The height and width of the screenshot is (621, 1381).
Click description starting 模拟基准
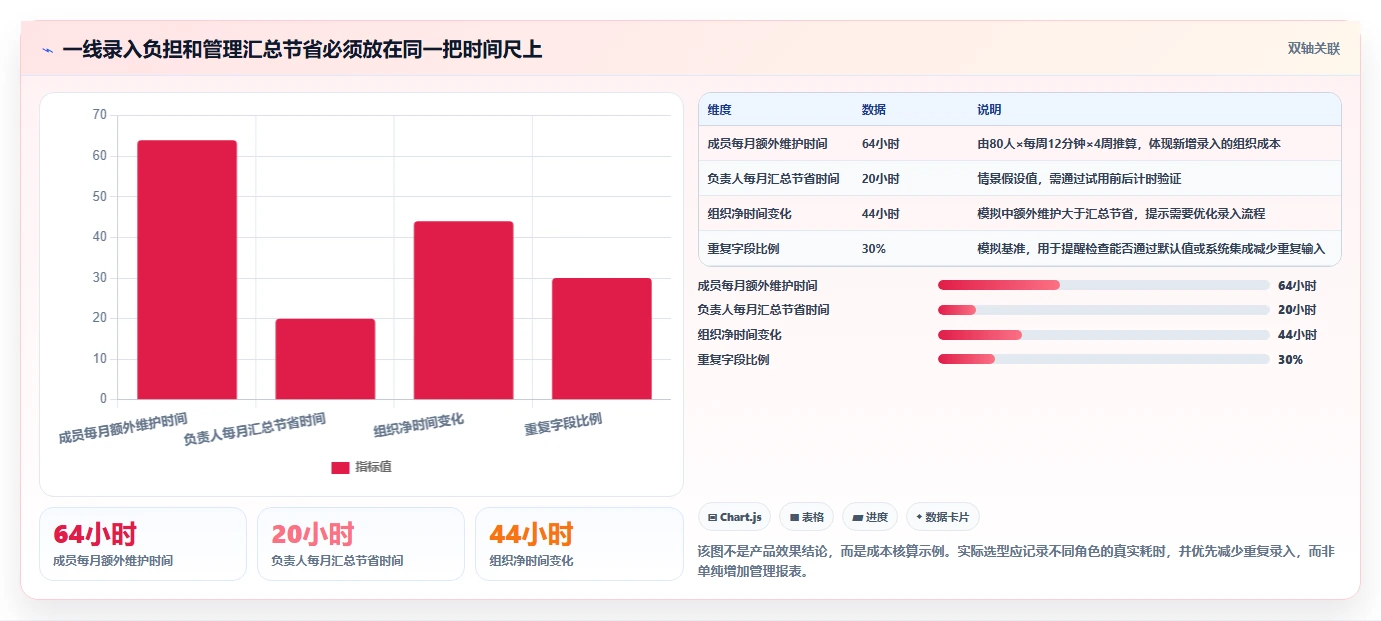[x=1151, y=249]
